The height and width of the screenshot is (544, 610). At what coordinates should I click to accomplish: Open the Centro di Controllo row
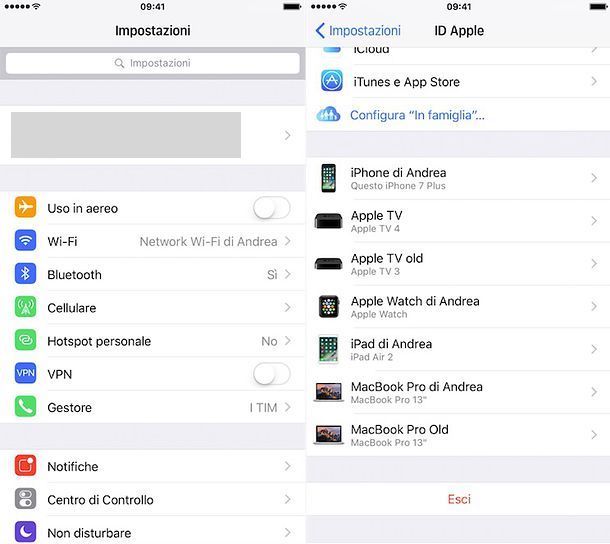pyautogui.click(x=152, y=499)
